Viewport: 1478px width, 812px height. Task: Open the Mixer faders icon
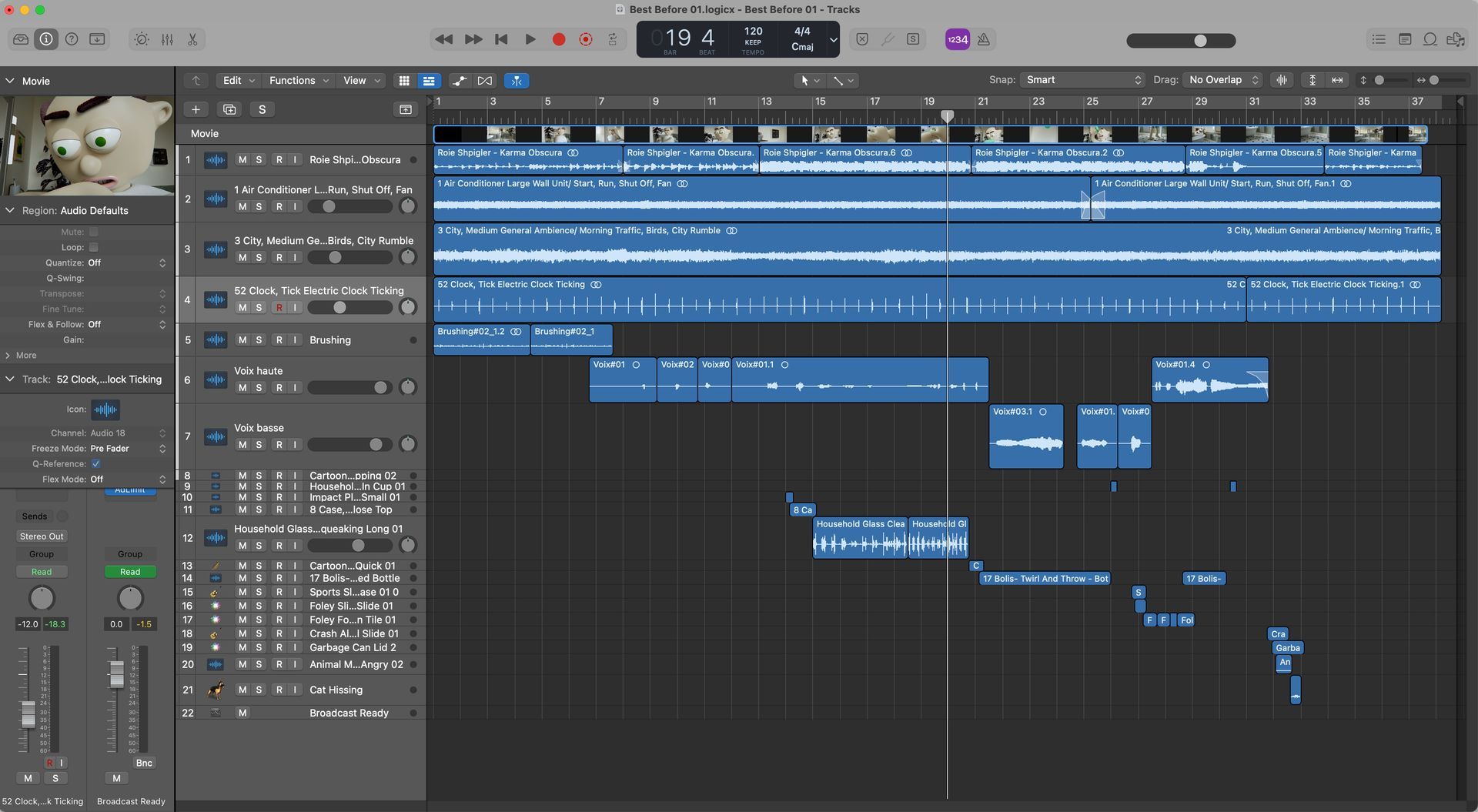[167, 39]
